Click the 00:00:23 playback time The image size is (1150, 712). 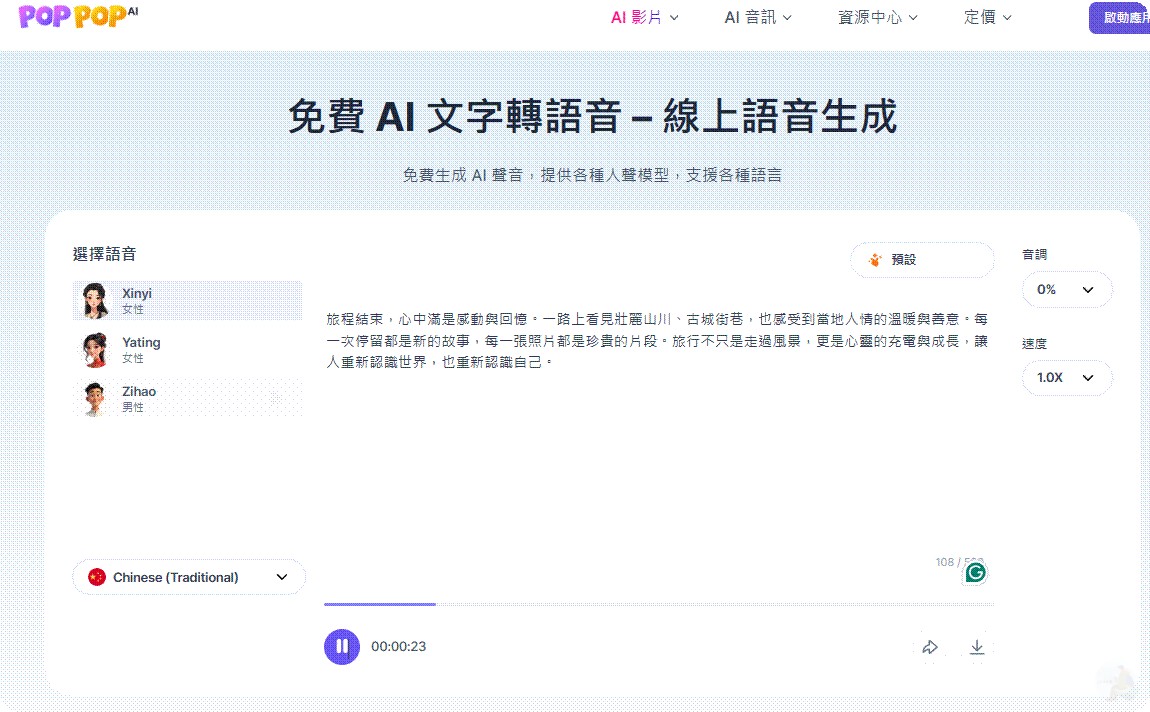398,647
